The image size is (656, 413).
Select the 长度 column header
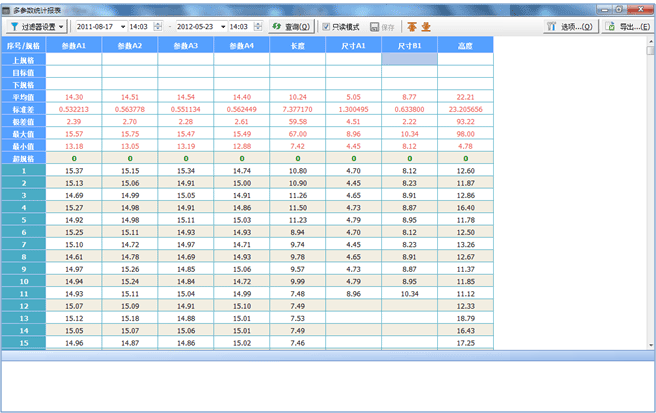coord(297,45)
